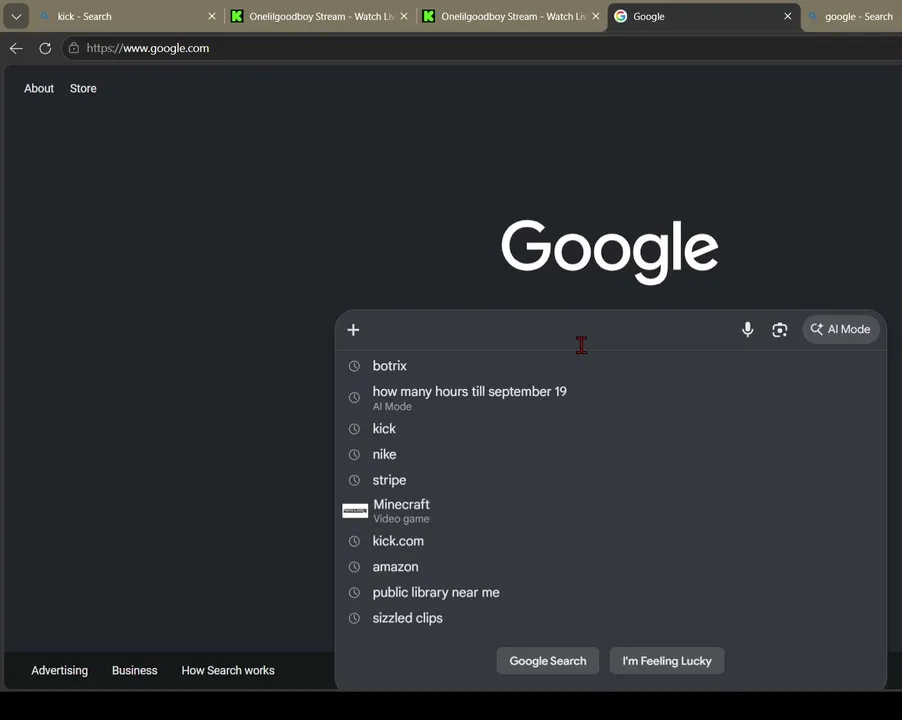The image size is (902, 720).
Task: Select the botrix suggestion
Action: [610, 366]
